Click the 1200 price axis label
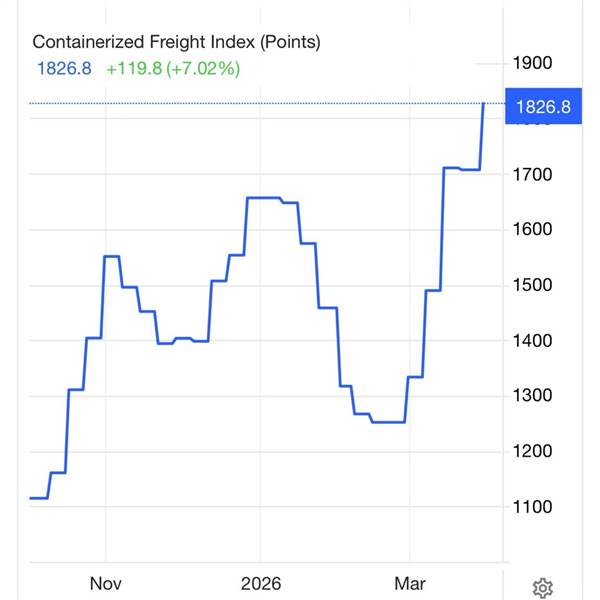600x600 pixels. coord(532,452)
